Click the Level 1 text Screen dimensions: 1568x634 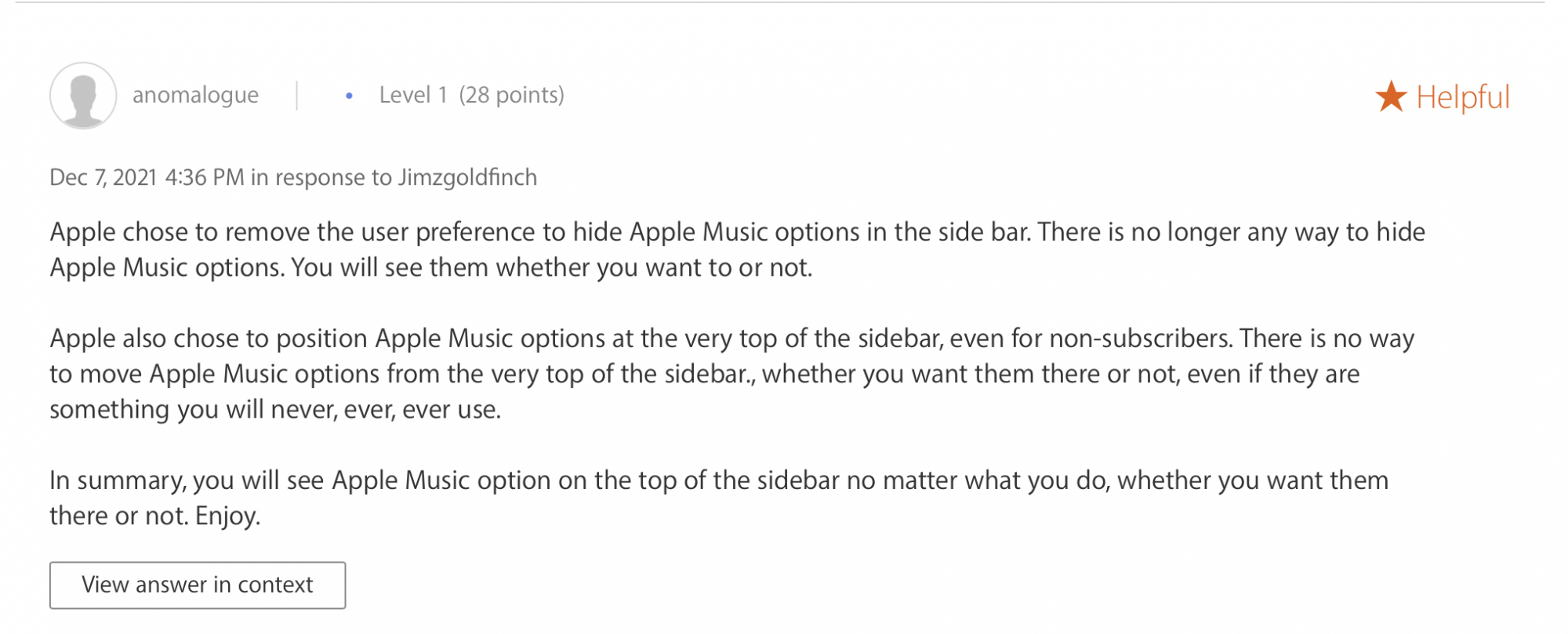(x=412, y=95)
